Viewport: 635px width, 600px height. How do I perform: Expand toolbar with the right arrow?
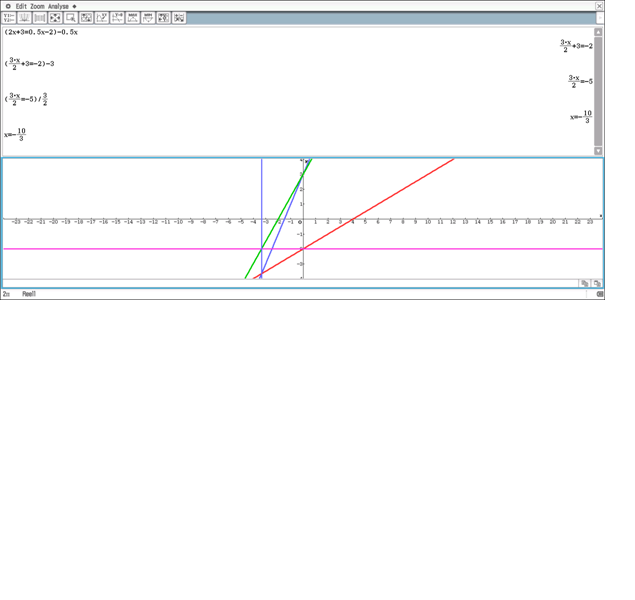[600, 18]
